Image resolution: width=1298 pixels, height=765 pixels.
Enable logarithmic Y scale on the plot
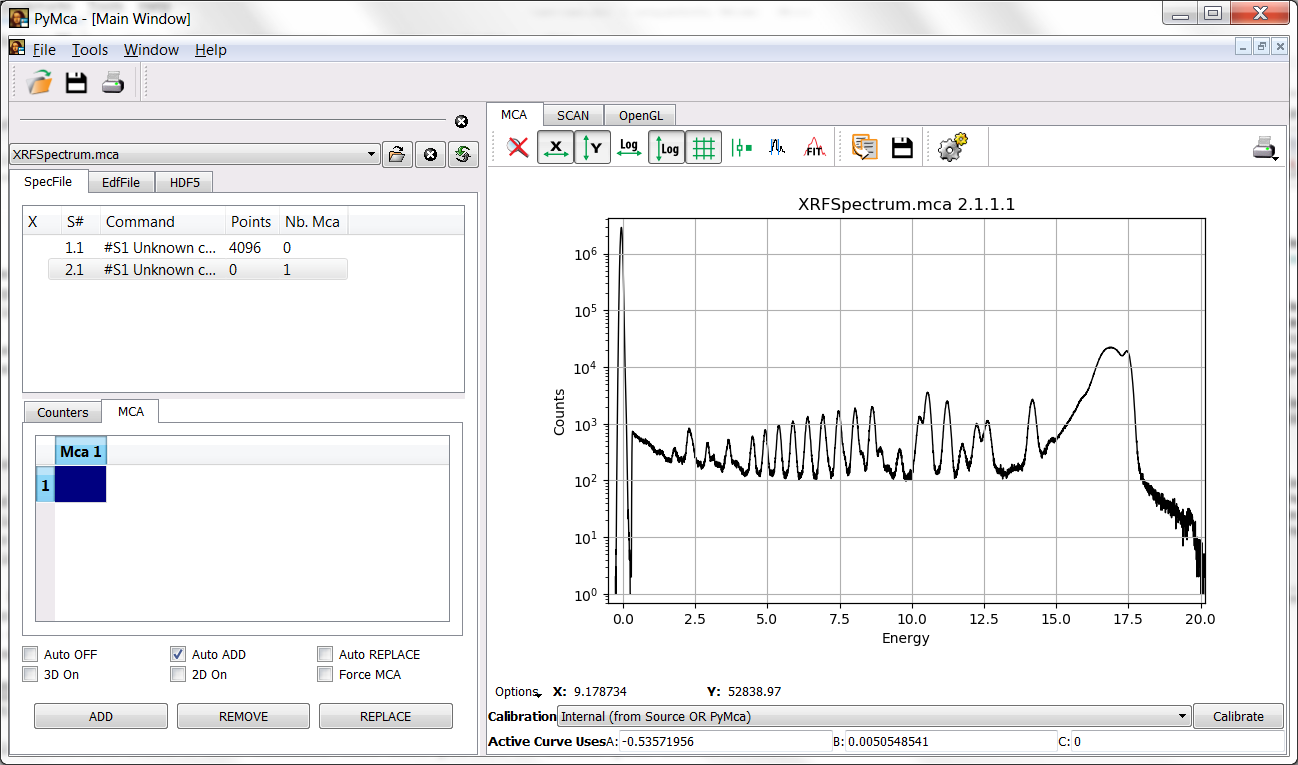[666, 146]
